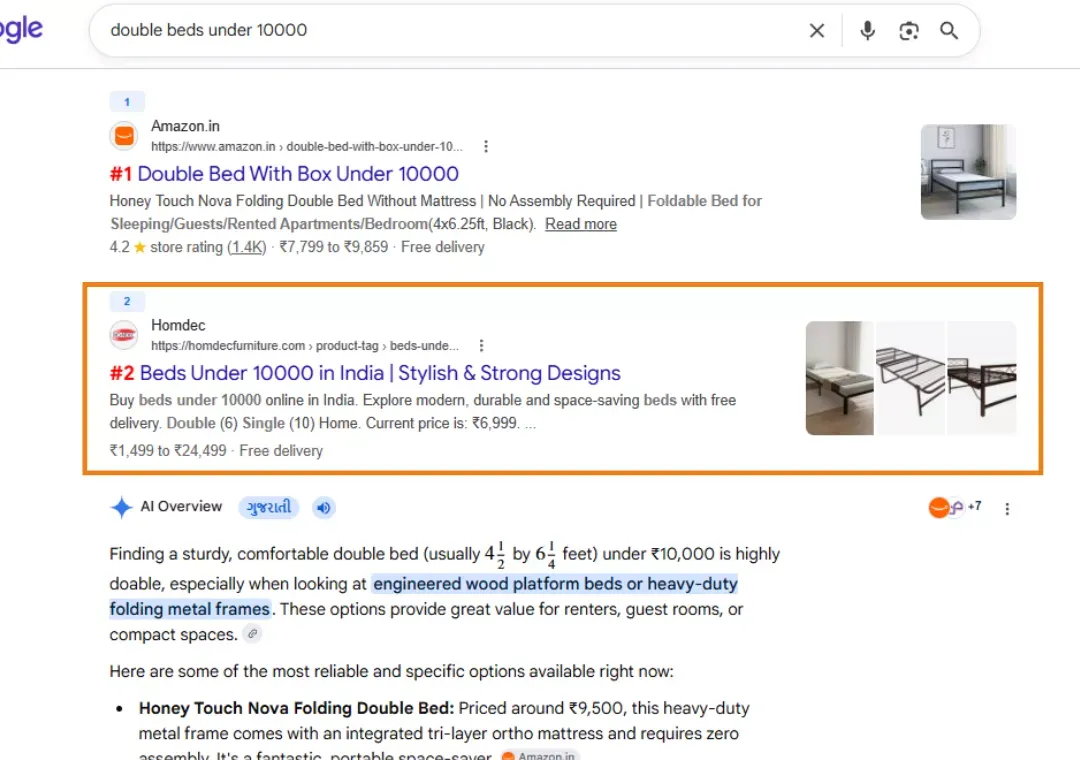Image resolution: width=1080 pixels, height=760 pixels.
Task: Start voice search with the microphone icon
Action: (x=867, y=30)
